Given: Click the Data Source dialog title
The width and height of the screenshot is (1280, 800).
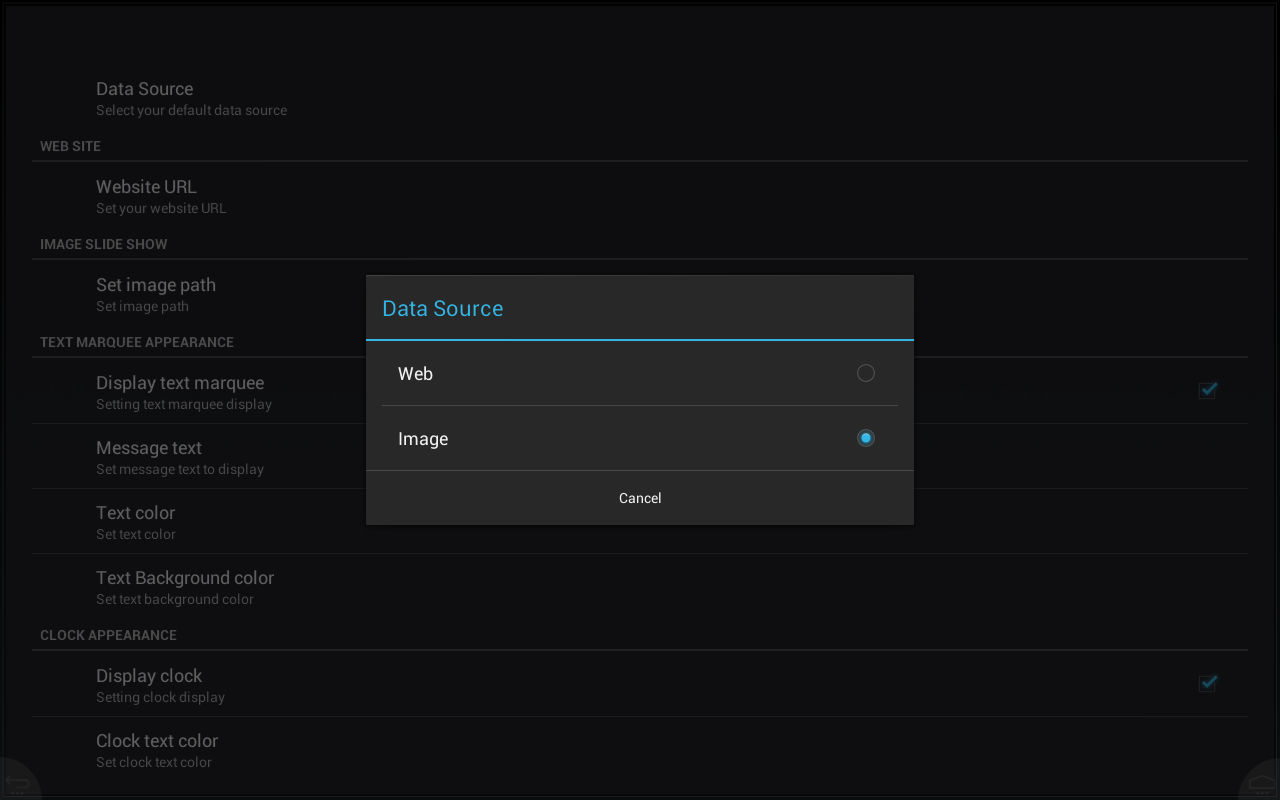Looking at the screenshot, I should coord(442,308).
